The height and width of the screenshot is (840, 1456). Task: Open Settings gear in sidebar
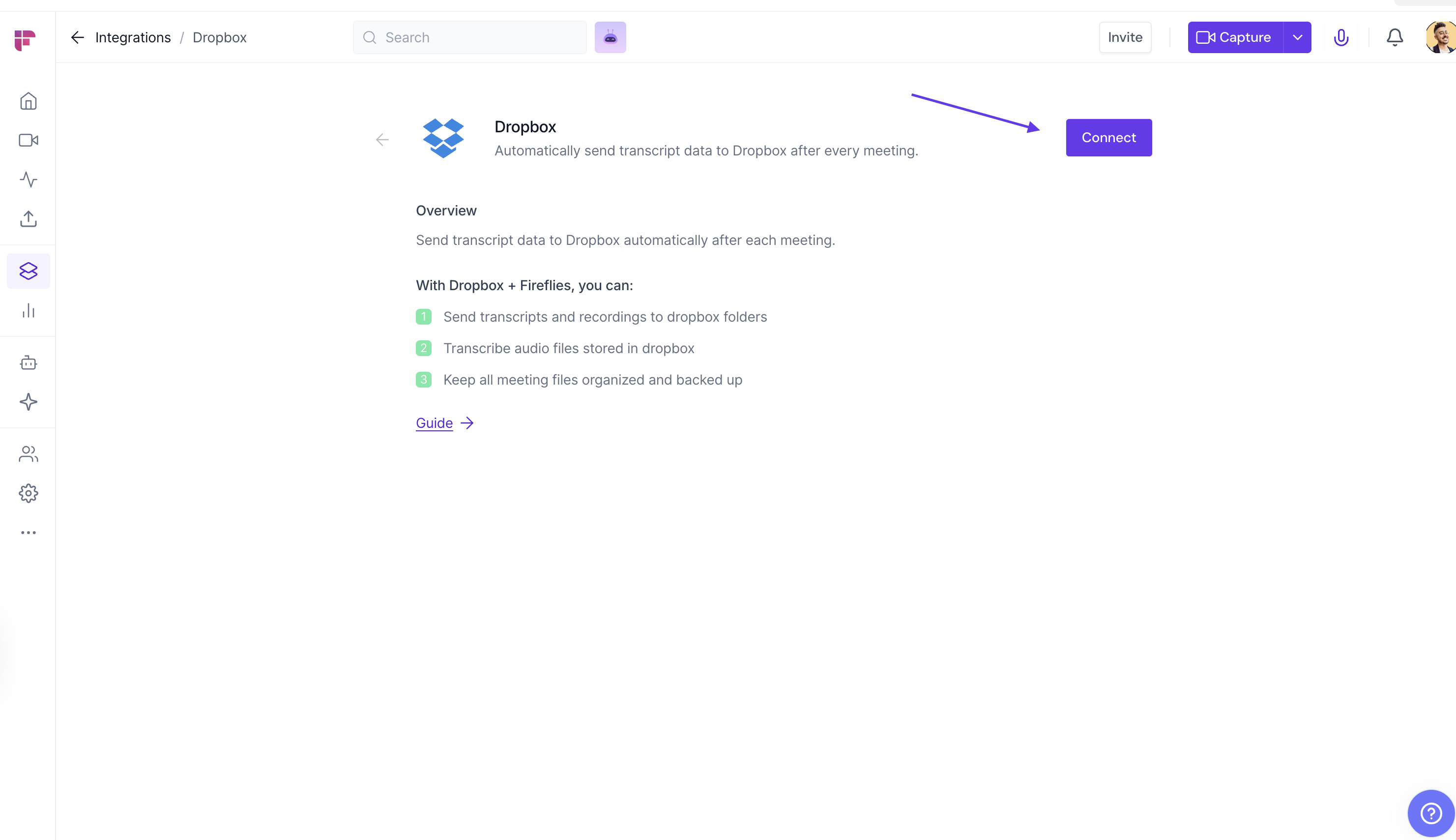[28, 493]
